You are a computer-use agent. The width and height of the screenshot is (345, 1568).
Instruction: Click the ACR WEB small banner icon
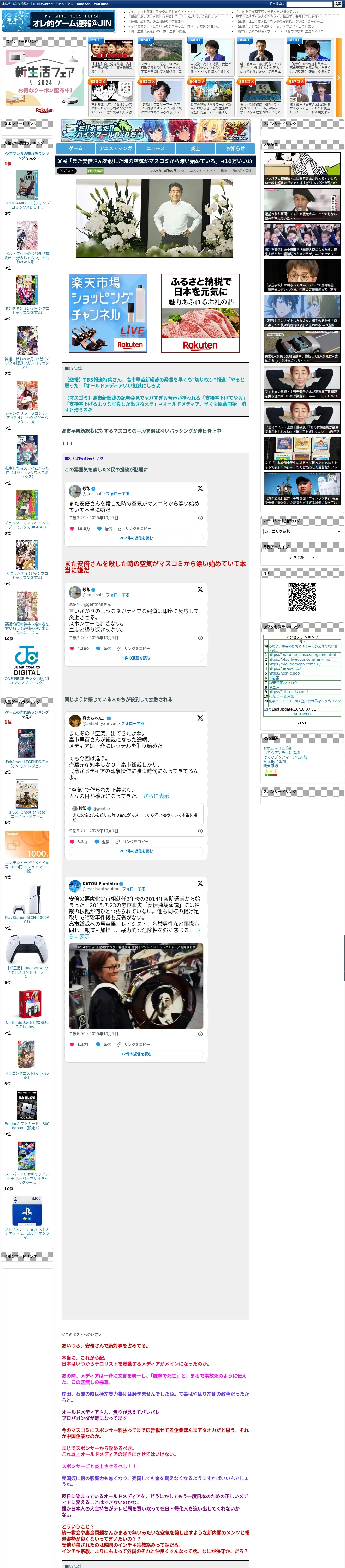click(302, 723)
